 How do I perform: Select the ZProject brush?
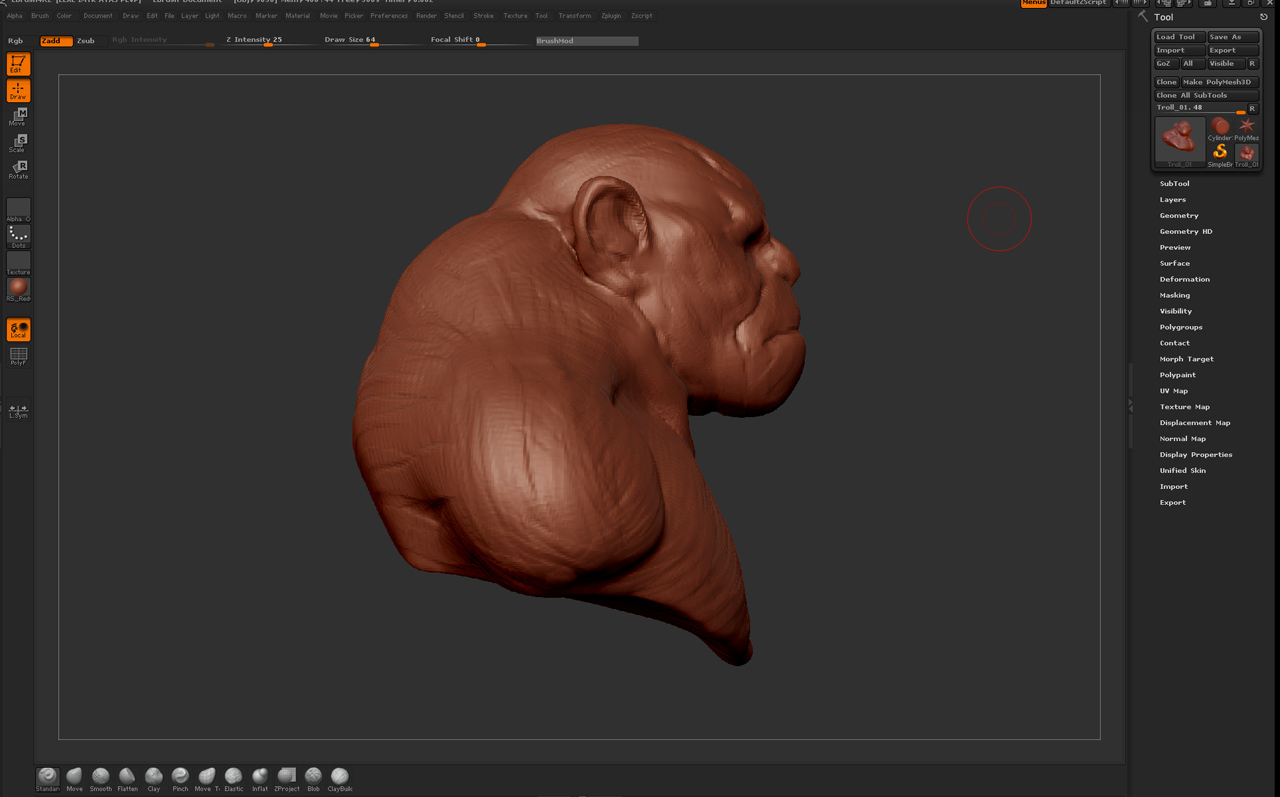click(287, 779)
